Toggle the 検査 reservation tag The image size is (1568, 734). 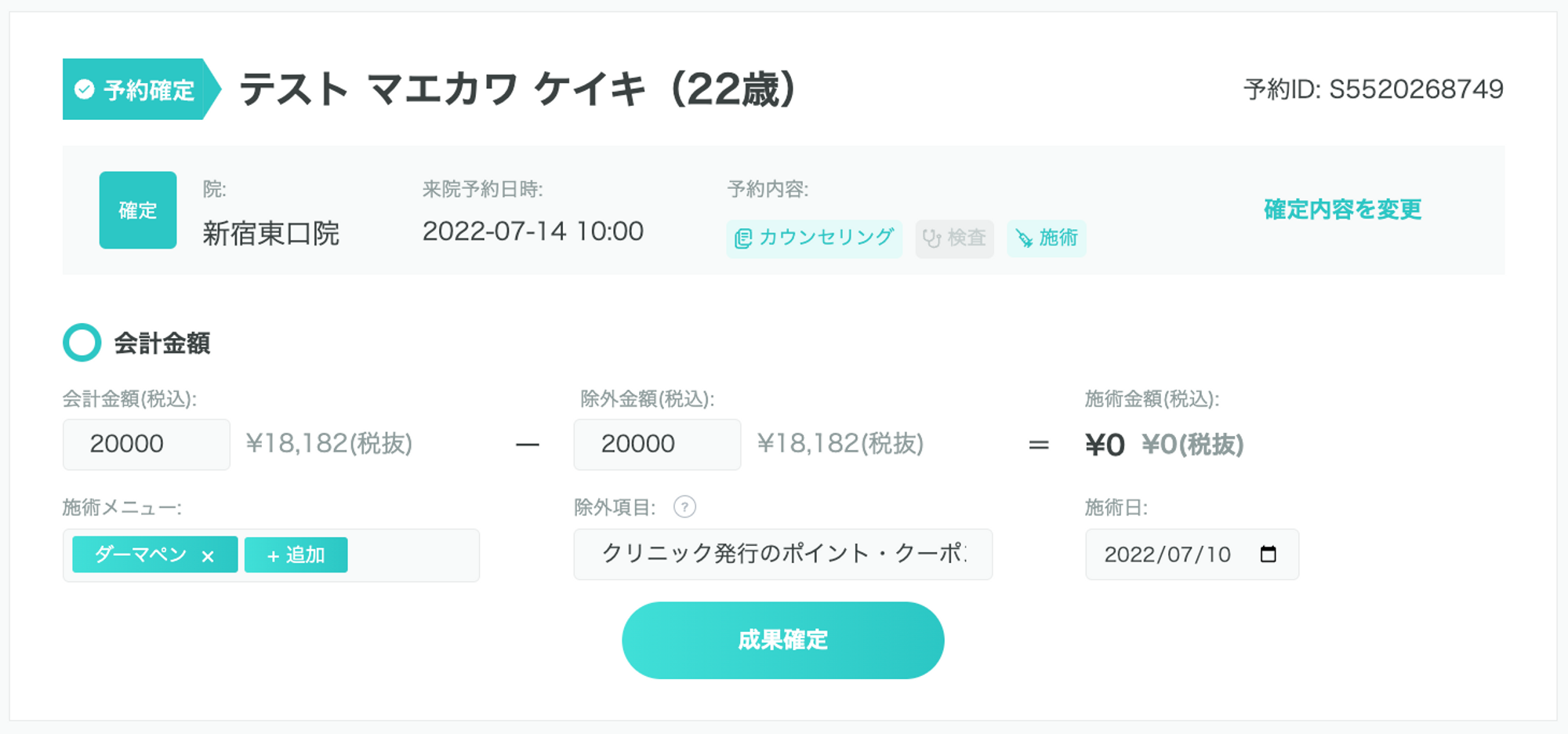pos(954,238)
